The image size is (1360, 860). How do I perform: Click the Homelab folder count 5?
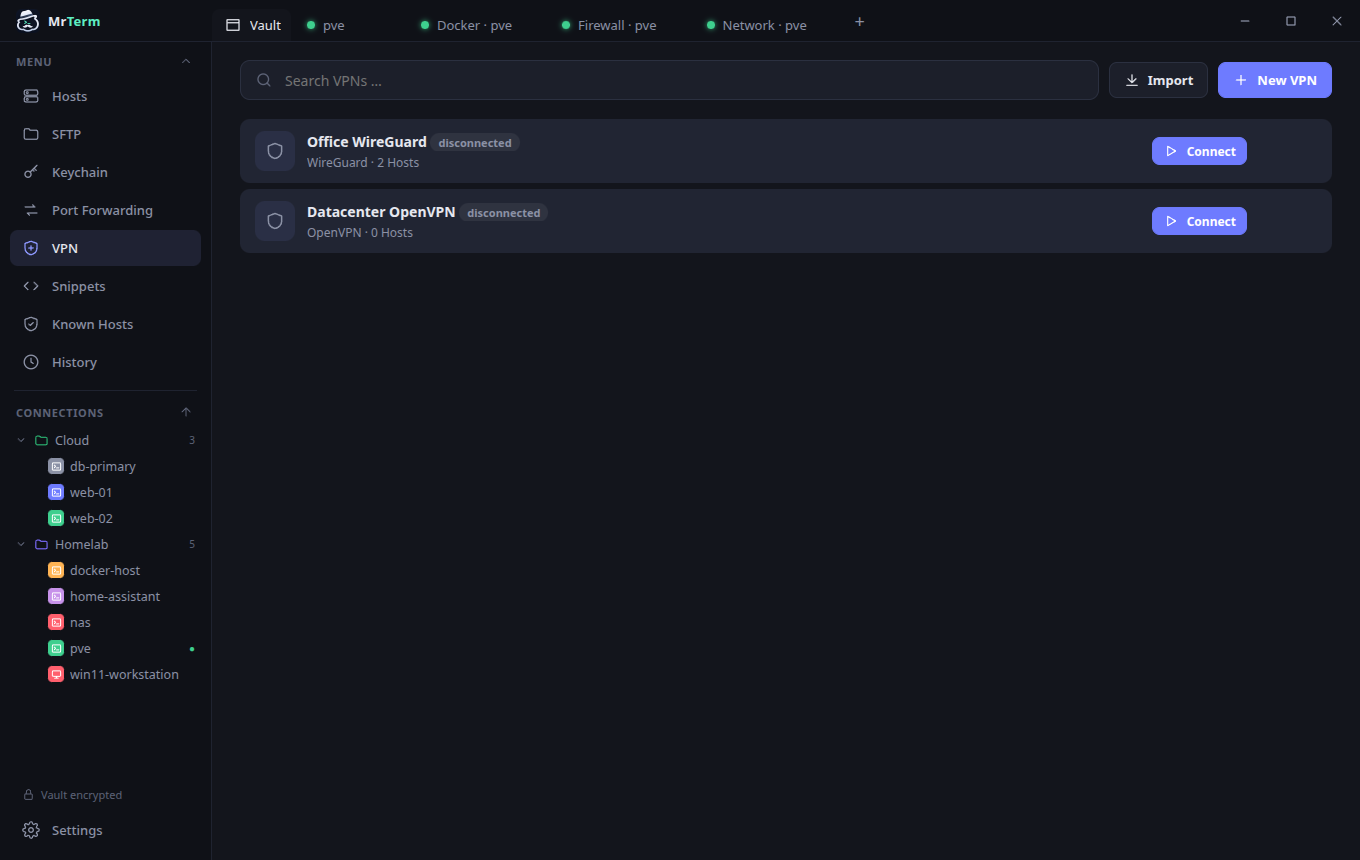pyautogui.click(x=192, y=544)
